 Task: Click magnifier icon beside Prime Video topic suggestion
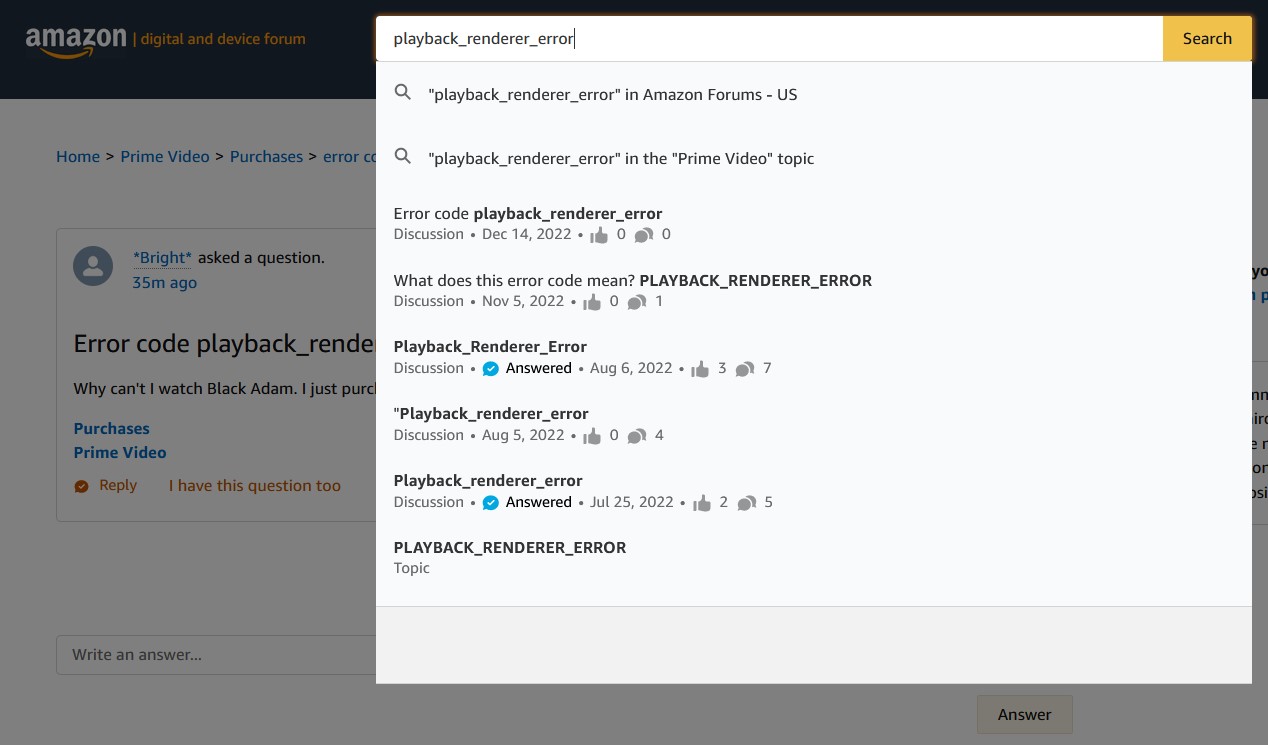[403, 157]
